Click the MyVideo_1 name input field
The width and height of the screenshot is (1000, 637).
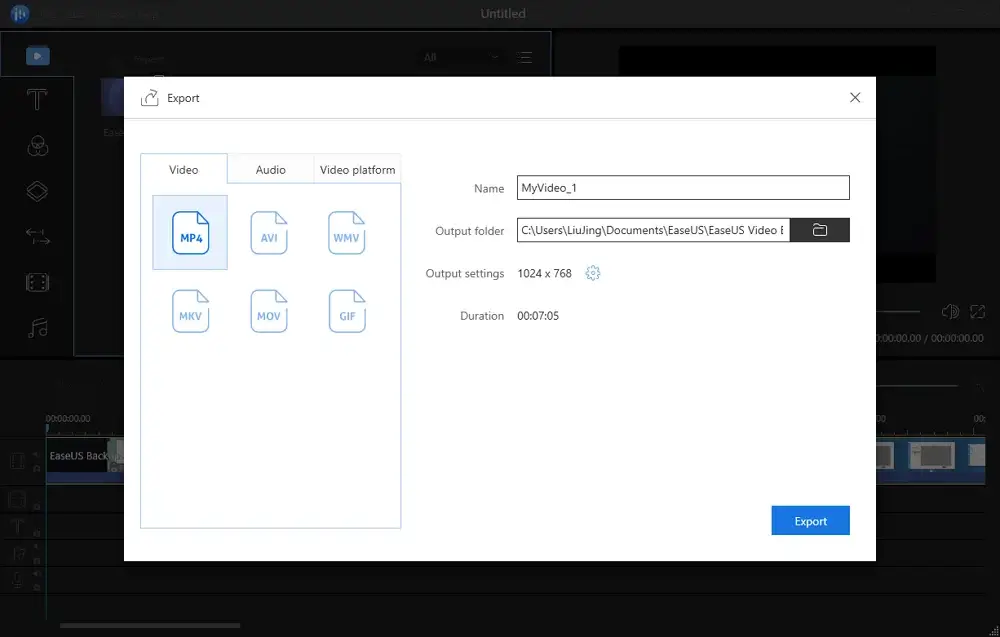point(683,187)
